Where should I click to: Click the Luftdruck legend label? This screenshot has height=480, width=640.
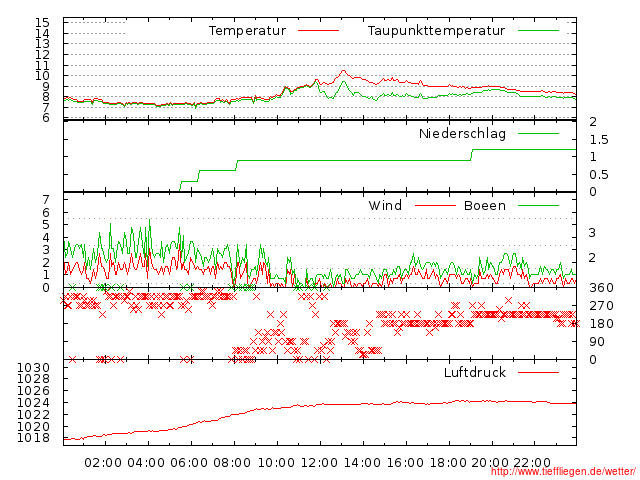click(475, 372)
